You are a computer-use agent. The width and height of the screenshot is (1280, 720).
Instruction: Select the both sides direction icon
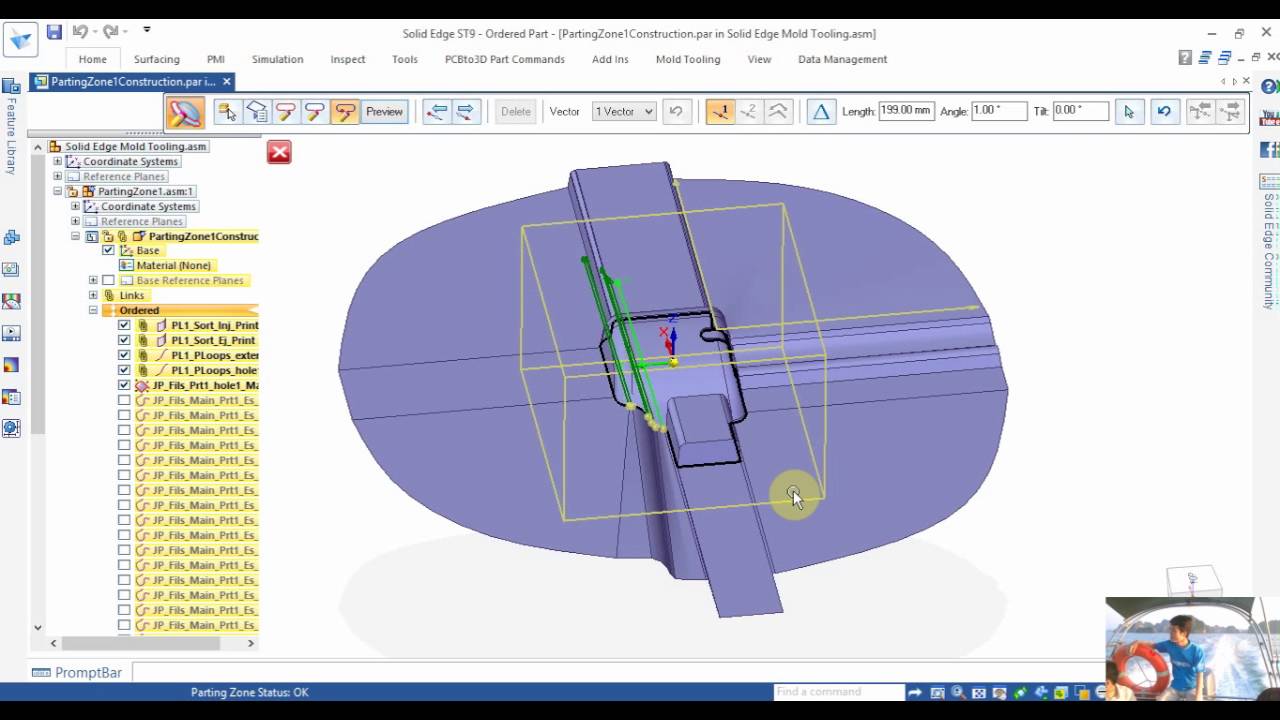click(x=777, y=111)
